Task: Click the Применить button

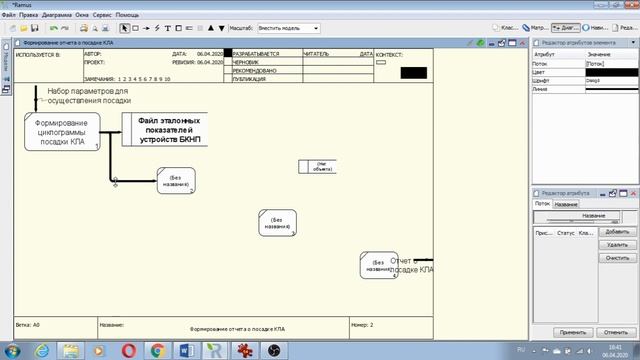Action: 573,332
